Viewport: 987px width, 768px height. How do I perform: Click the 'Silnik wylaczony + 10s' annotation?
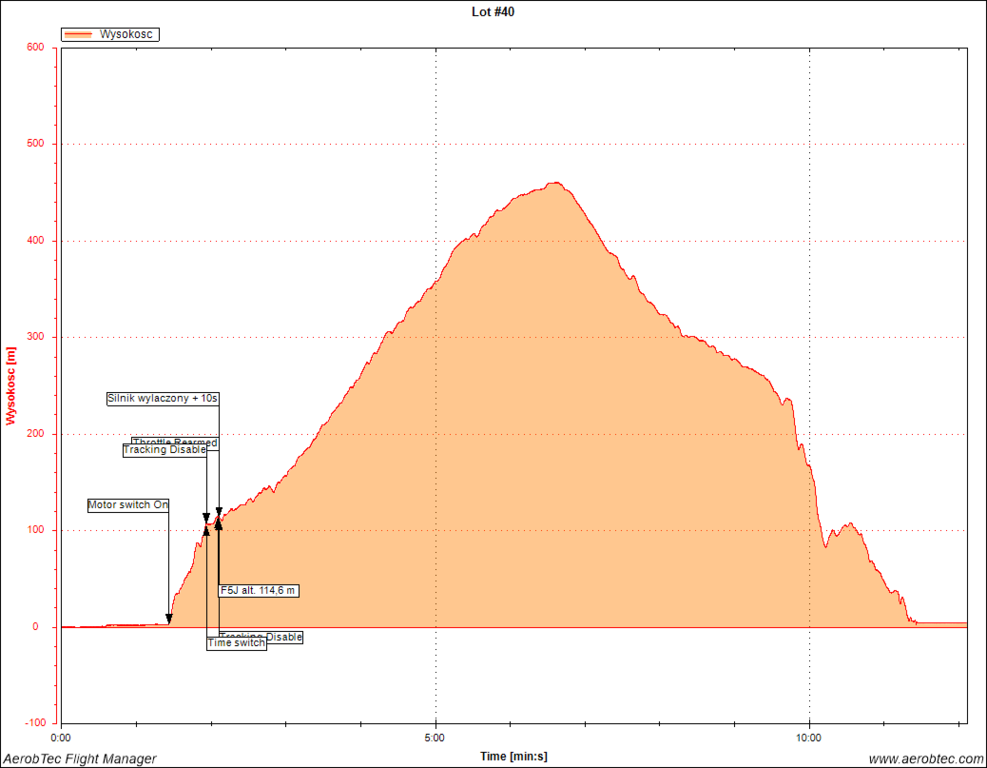tap(163, 398)
